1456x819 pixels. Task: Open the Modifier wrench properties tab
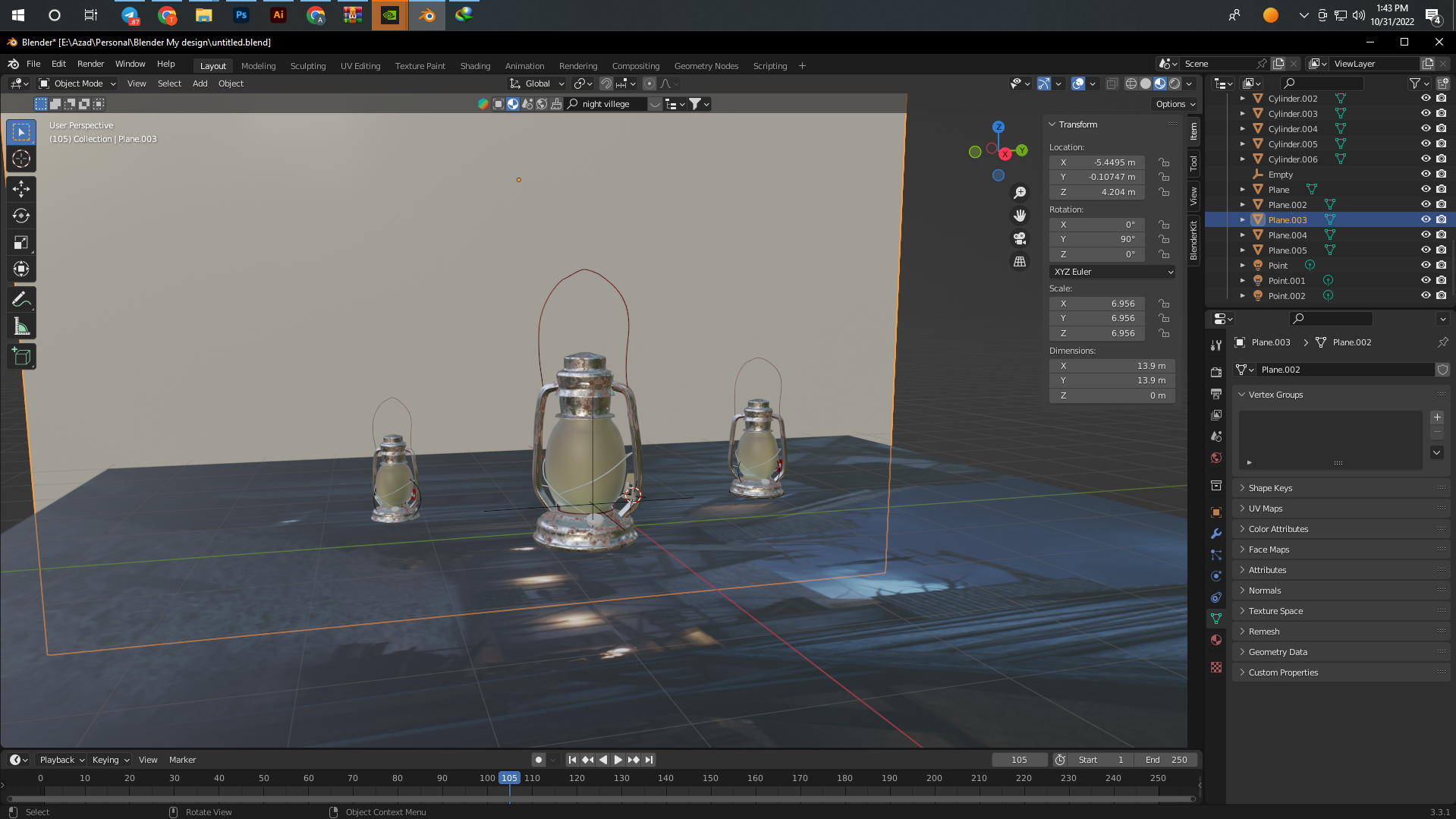[1216, 534]
